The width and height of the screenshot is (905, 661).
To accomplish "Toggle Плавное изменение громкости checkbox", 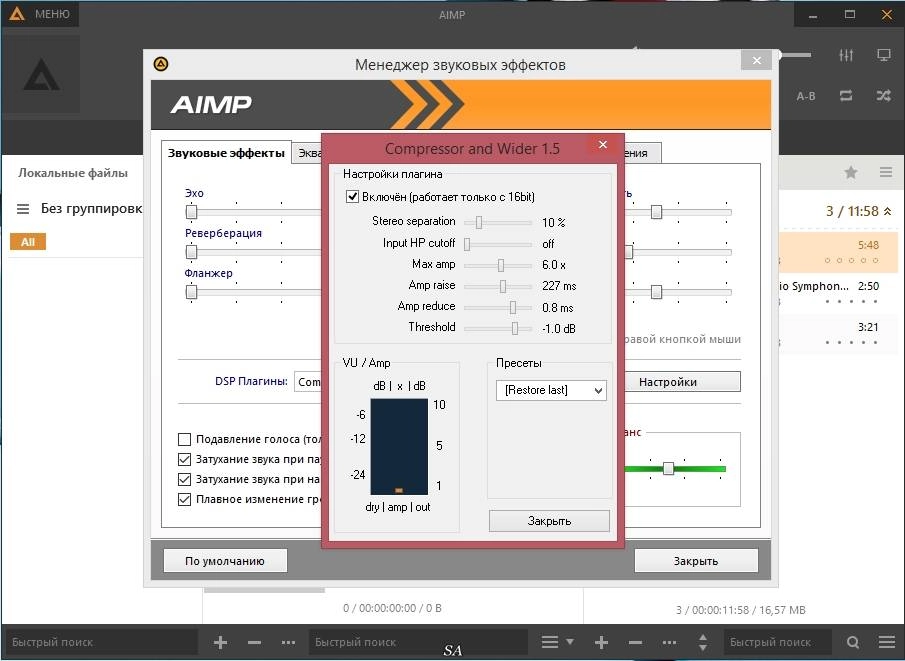I will 185,499.
